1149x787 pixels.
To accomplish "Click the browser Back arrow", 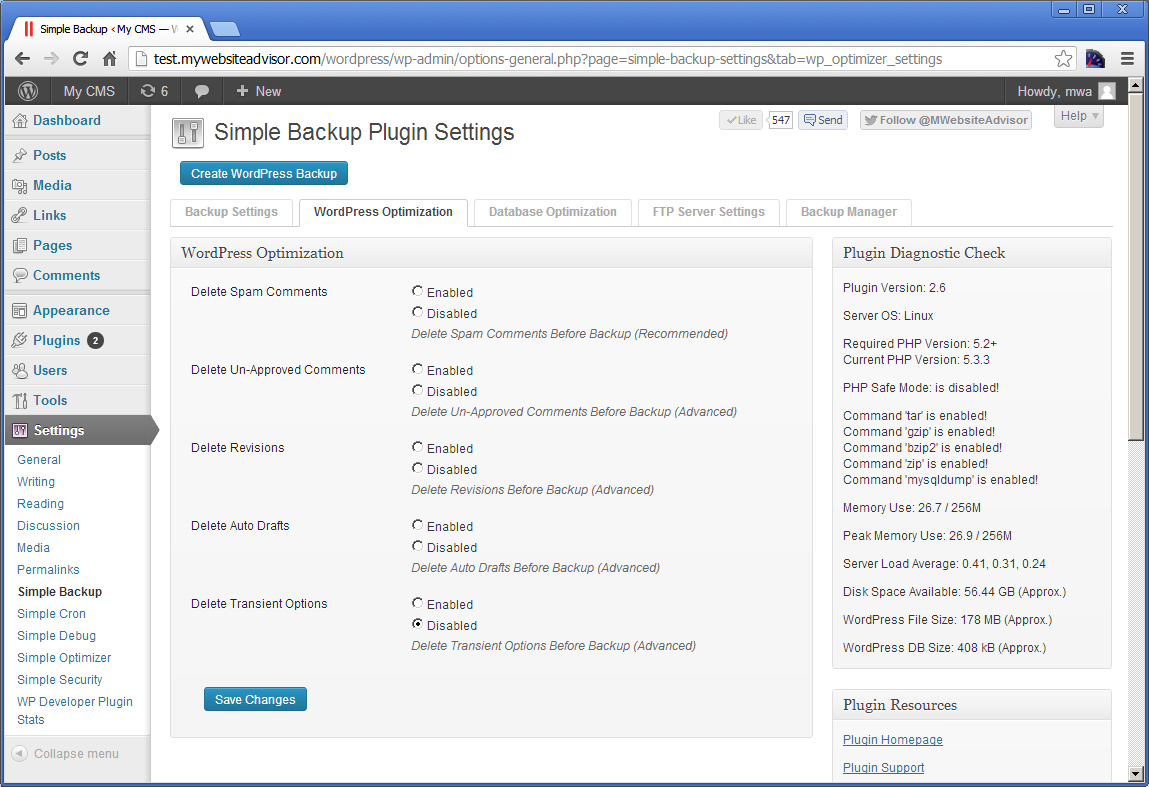I will coord(23,59).
